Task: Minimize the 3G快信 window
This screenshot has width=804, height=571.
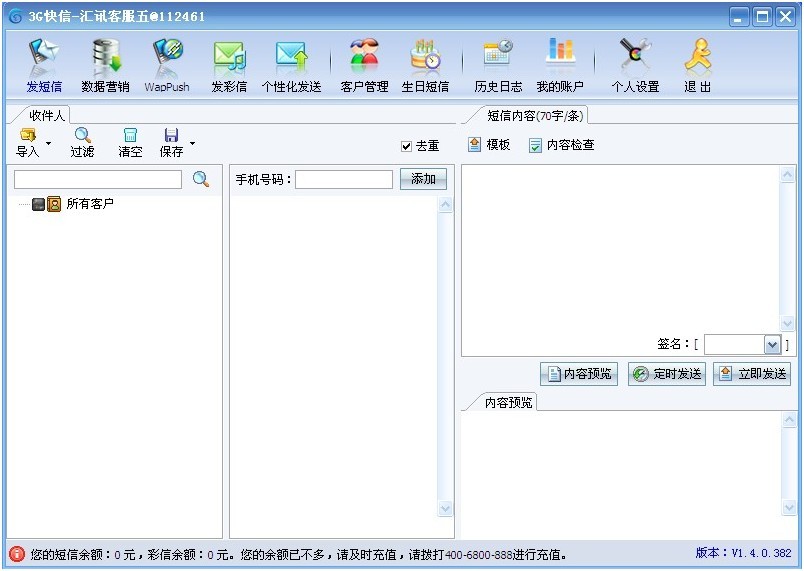Action: (x=738, y=17)
